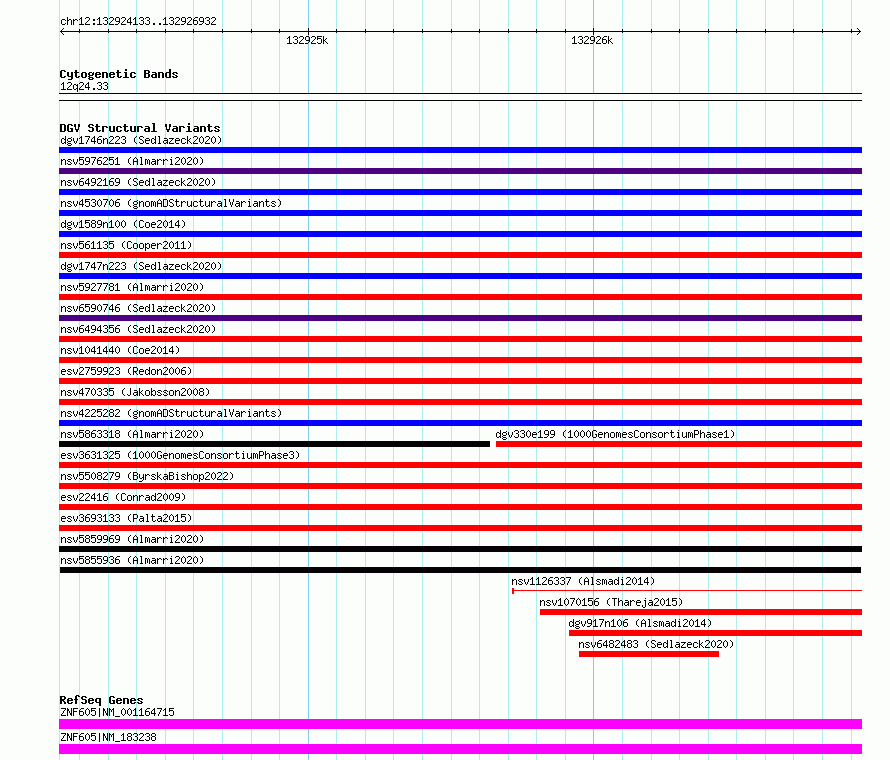
Task: Select the dgv1589n100 (Coe2014) label
Action: pyautogui.click(x=123, y=224)
